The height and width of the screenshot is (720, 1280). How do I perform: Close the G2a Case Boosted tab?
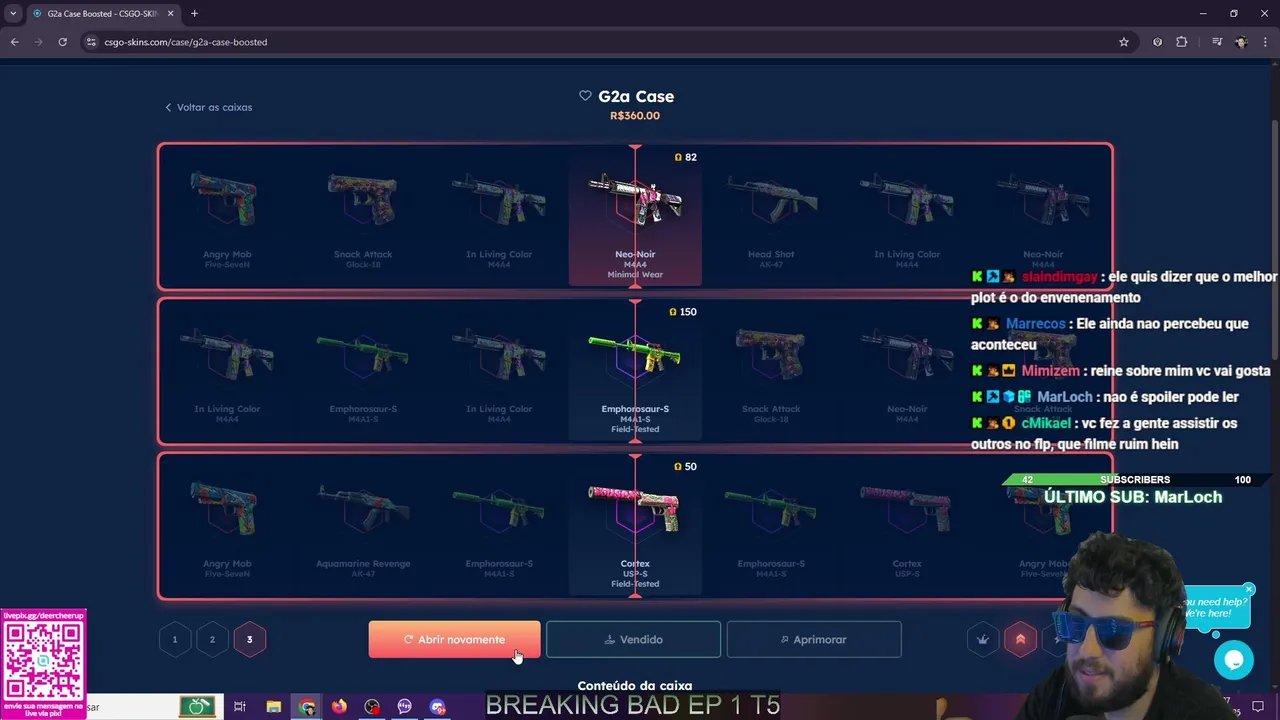[170, 14]
